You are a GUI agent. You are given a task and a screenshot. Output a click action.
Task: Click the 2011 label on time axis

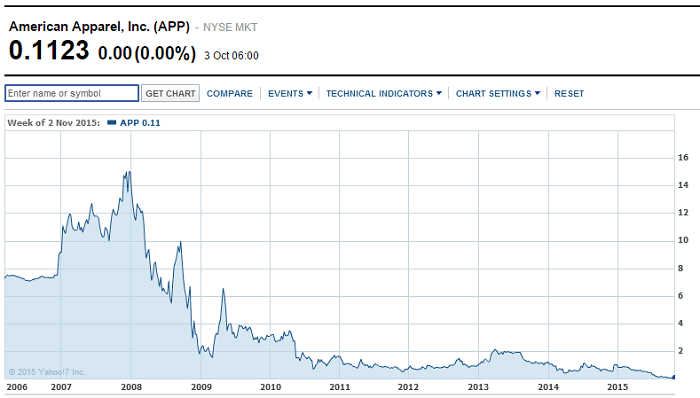point(340,387)
